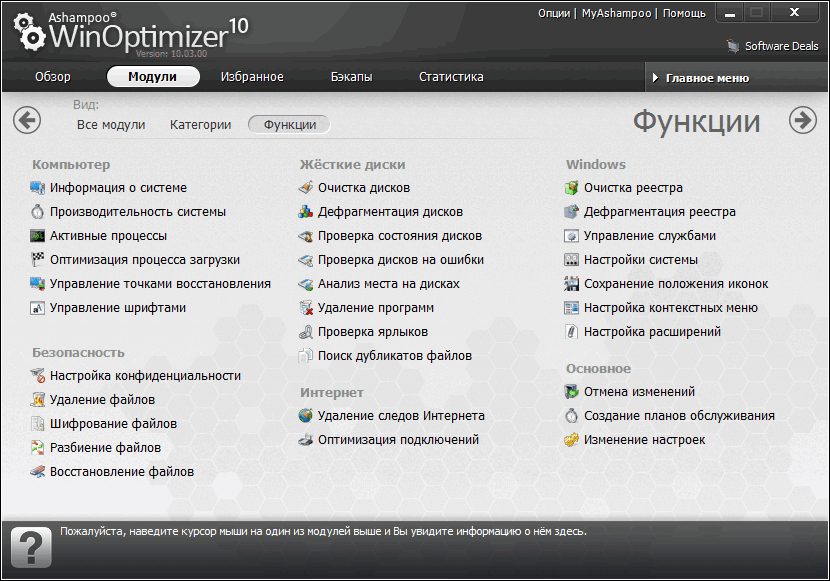Select the 'Все модули' view
This screenshot has width=830, height=581.
click(111, 125)
